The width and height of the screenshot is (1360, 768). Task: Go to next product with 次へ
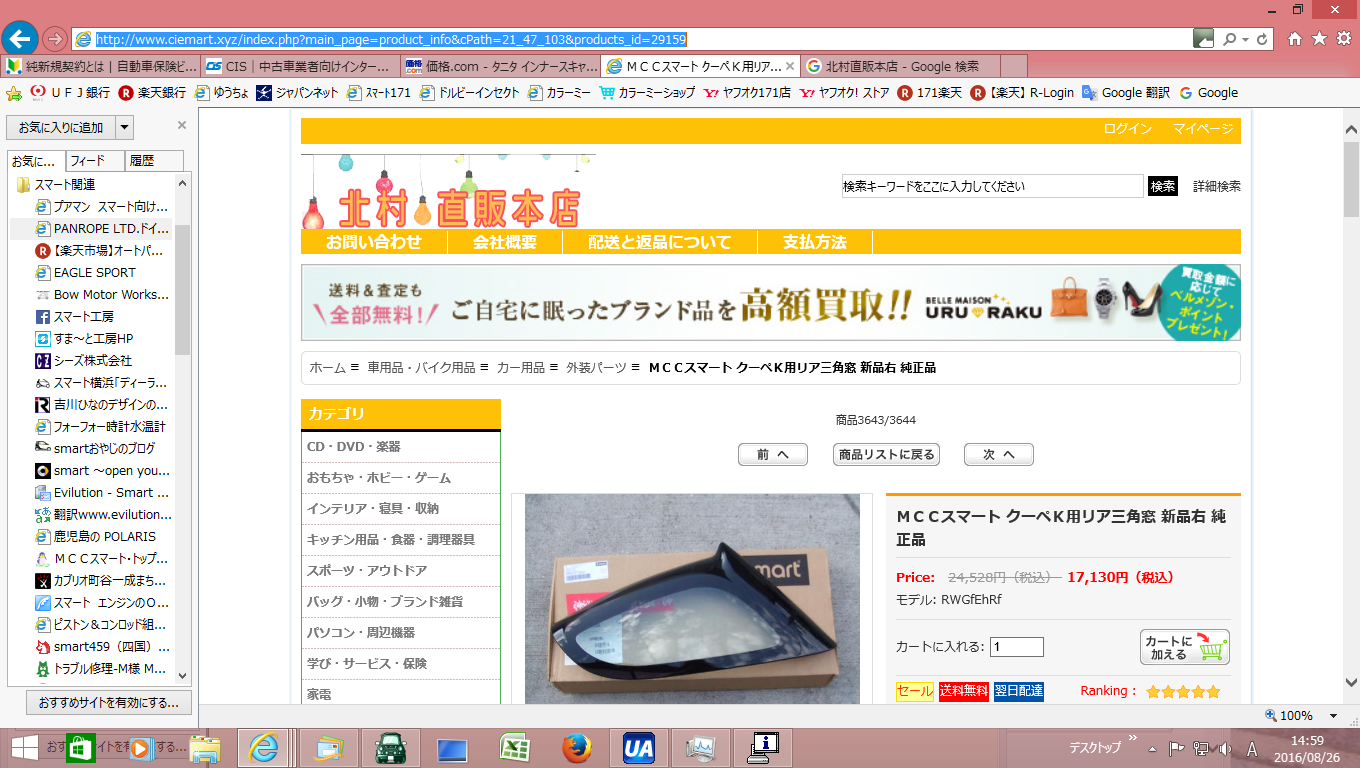tap(998, 454)
